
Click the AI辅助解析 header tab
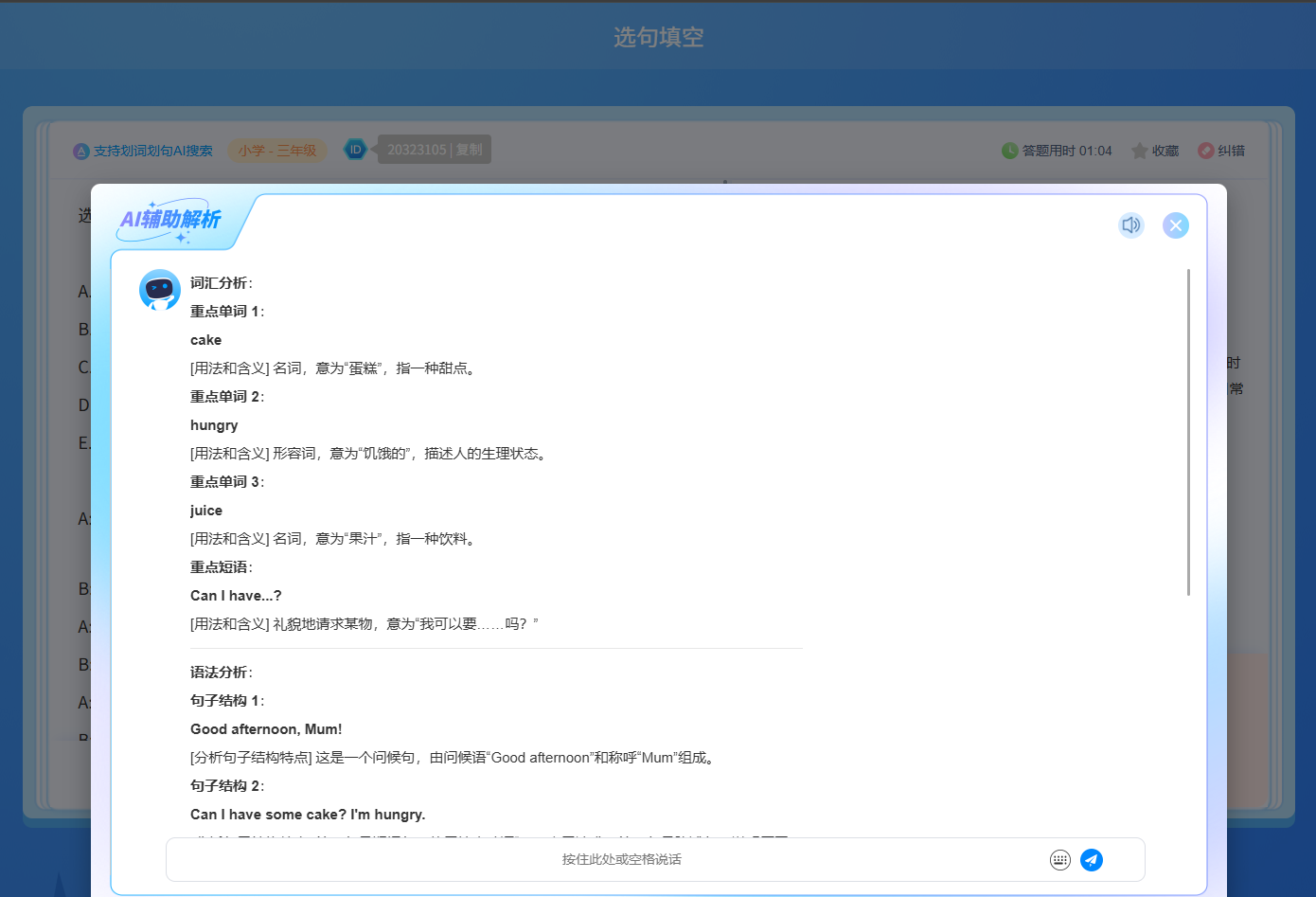[171, 220]
